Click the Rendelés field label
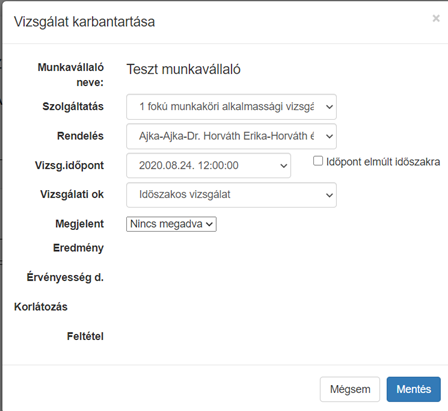Viewport: 448px width, 411px height. (x=80, y=136)
